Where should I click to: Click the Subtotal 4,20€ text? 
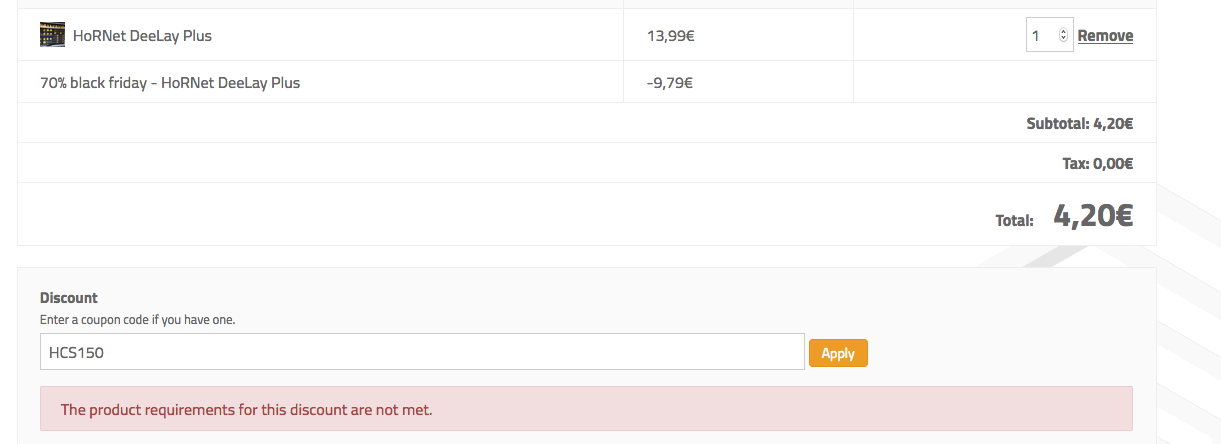coord(1079,124)
